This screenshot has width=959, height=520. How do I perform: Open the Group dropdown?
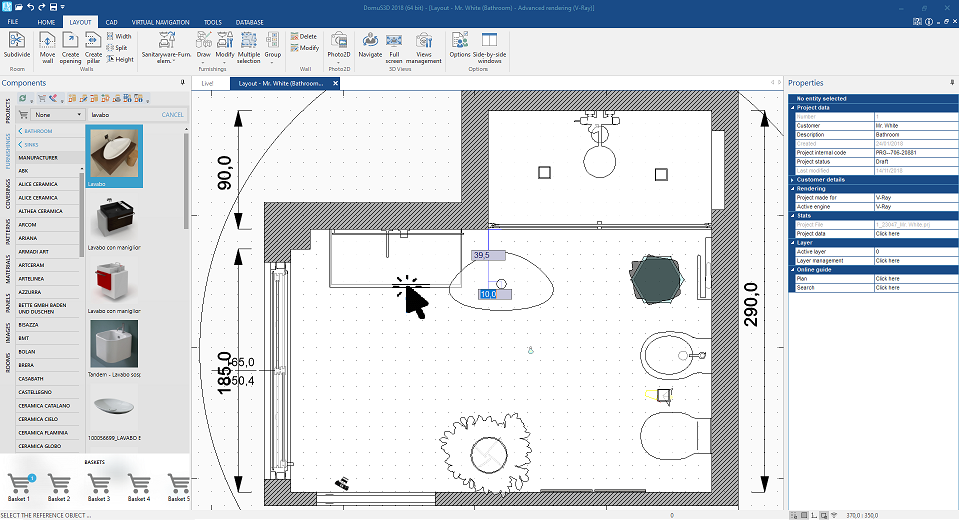point(273,48)
